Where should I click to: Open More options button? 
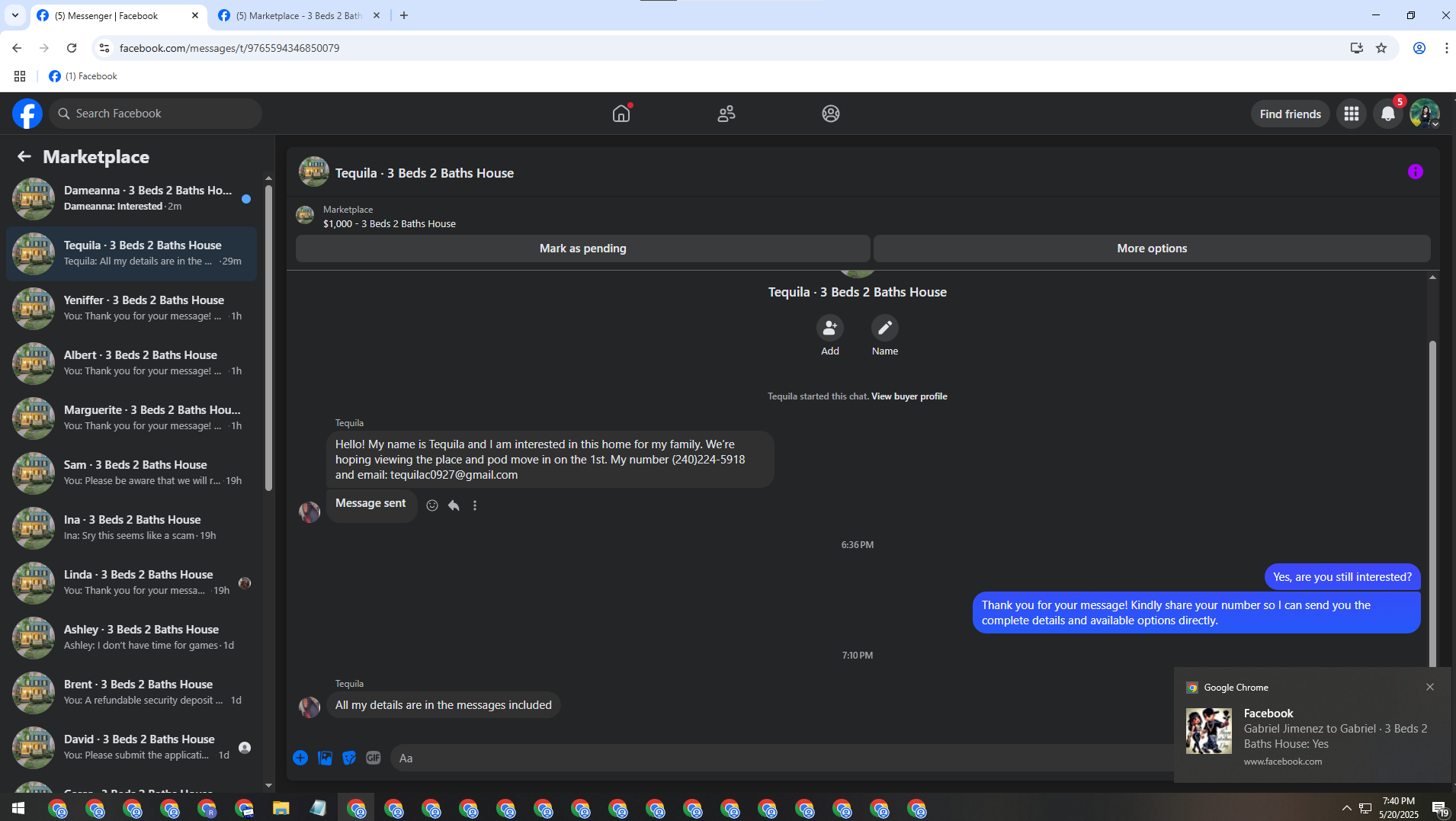click(x=1152, y=249)
